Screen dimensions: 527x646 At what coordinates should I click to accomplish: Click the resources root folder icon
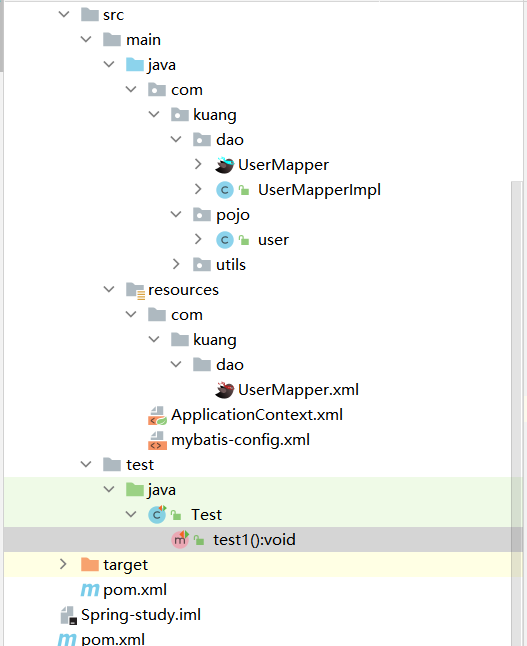click(136, 290)
